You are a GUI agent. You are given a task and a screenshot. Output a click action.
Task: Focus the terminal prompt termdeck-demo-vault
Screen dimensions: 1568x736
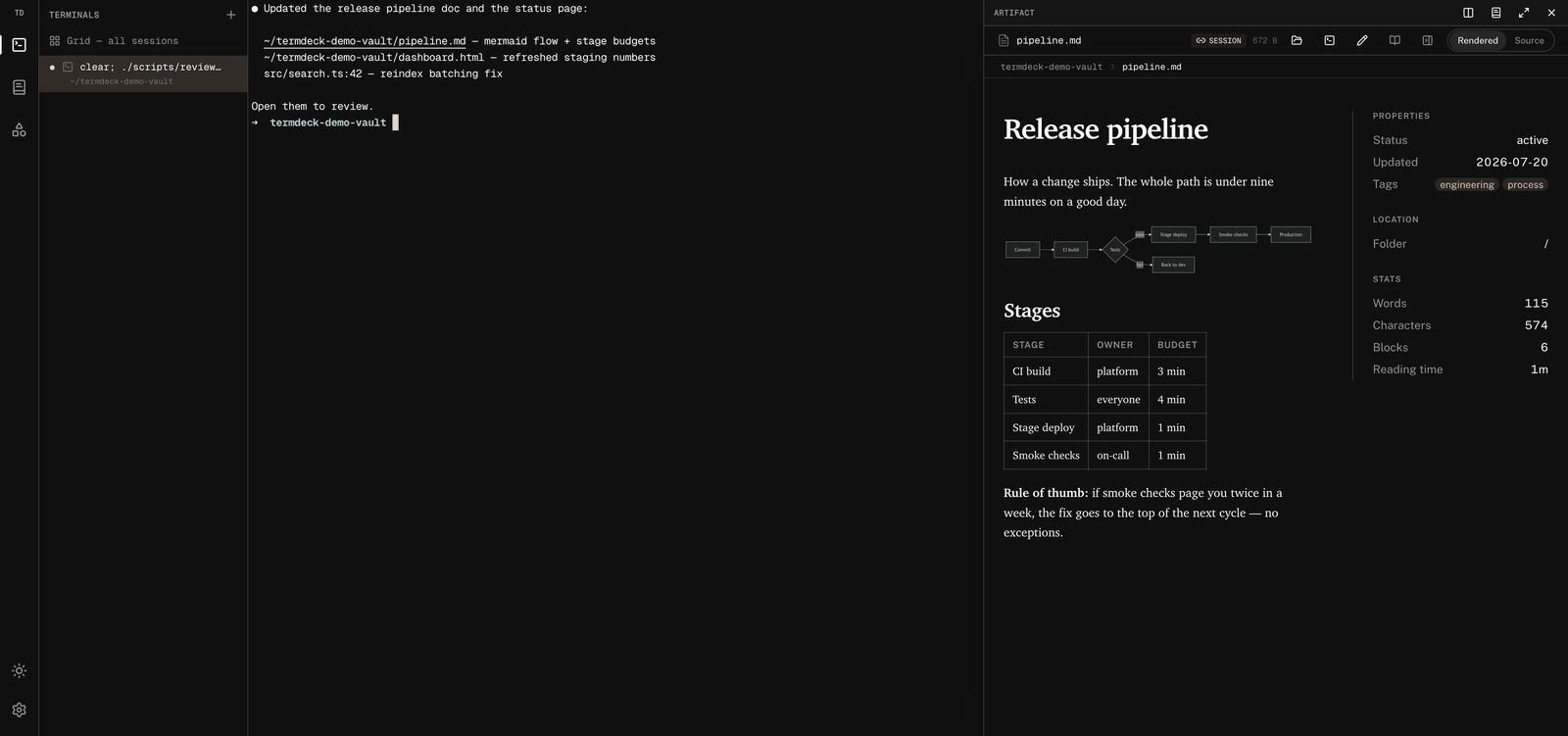(x=328, y=123)
